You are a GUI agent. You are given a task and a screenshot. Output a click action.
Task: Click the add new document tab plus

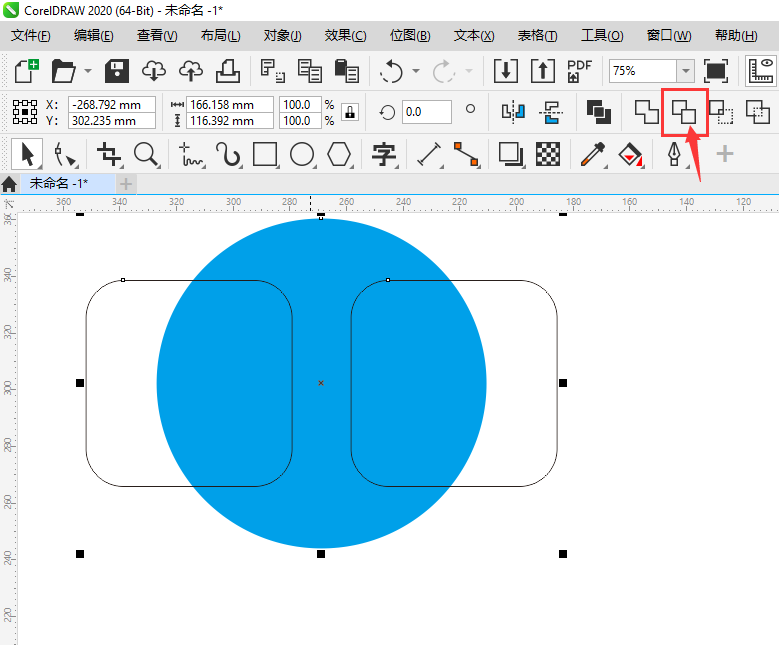[126, 184]
